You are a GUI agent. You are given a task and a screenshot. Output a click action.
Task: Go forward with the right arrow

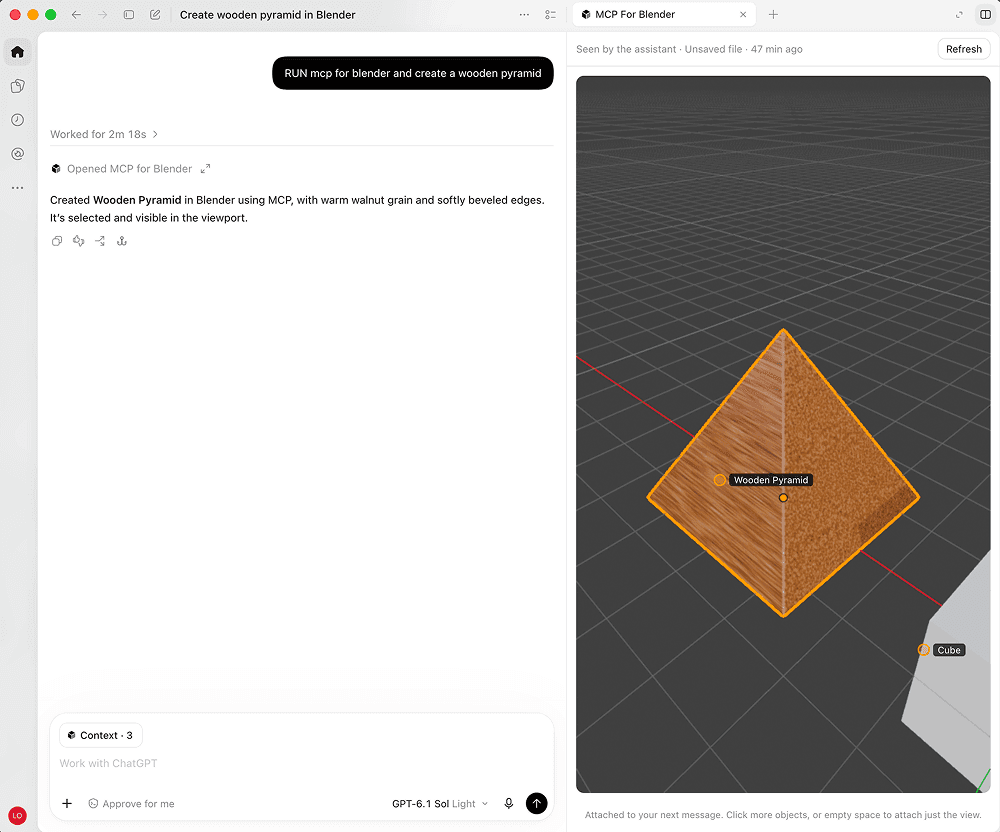point(103,15)
